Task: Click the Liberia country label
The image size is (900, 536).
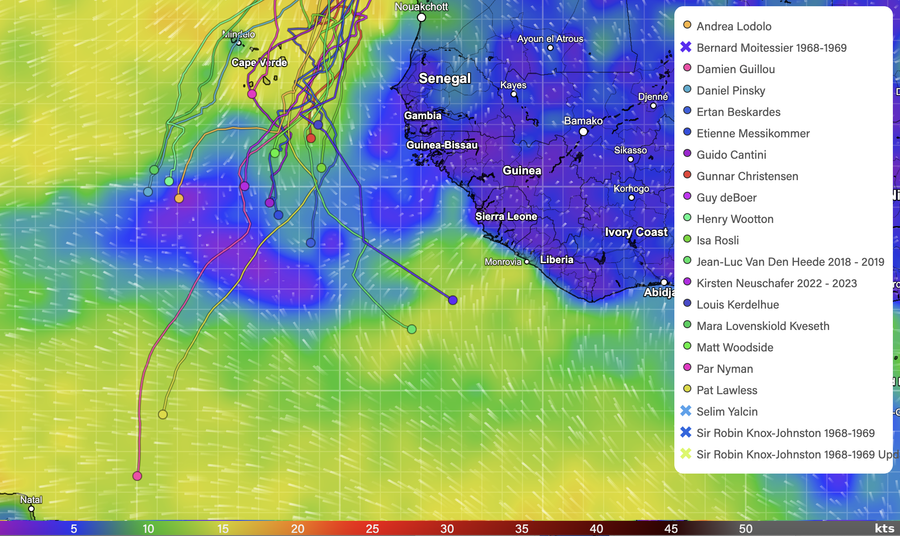Action: (556, 260)
